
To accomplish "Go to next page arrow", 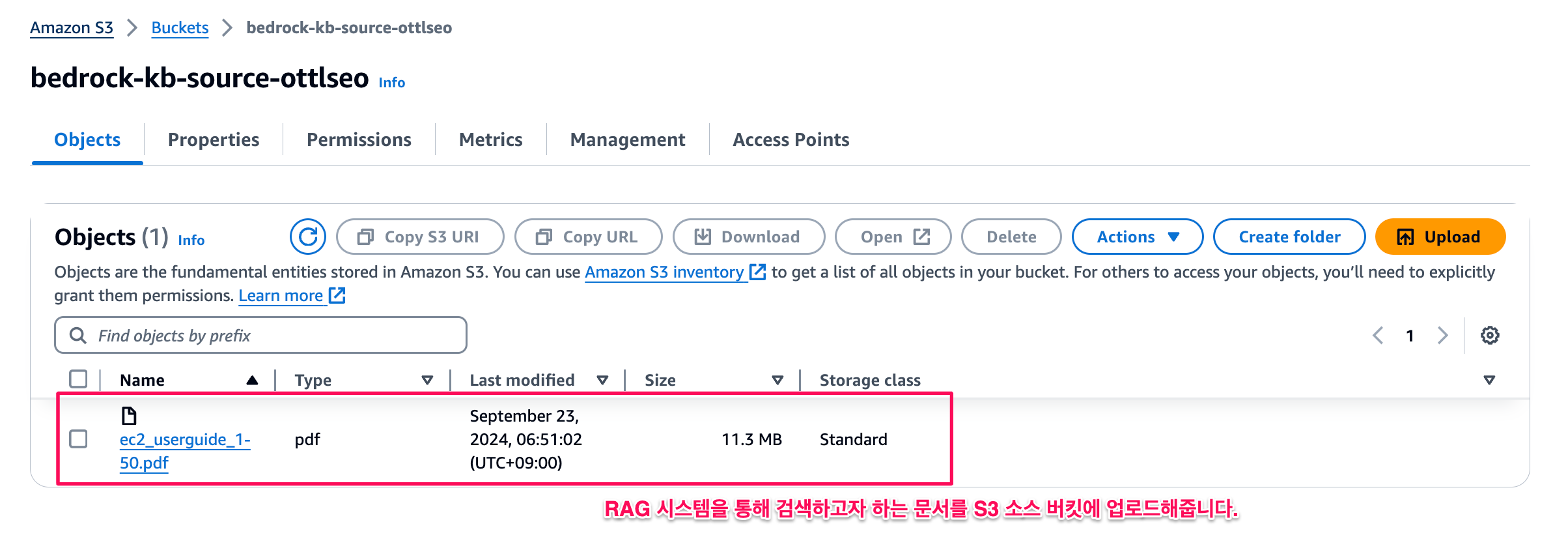I will [x=1443, y=336].
